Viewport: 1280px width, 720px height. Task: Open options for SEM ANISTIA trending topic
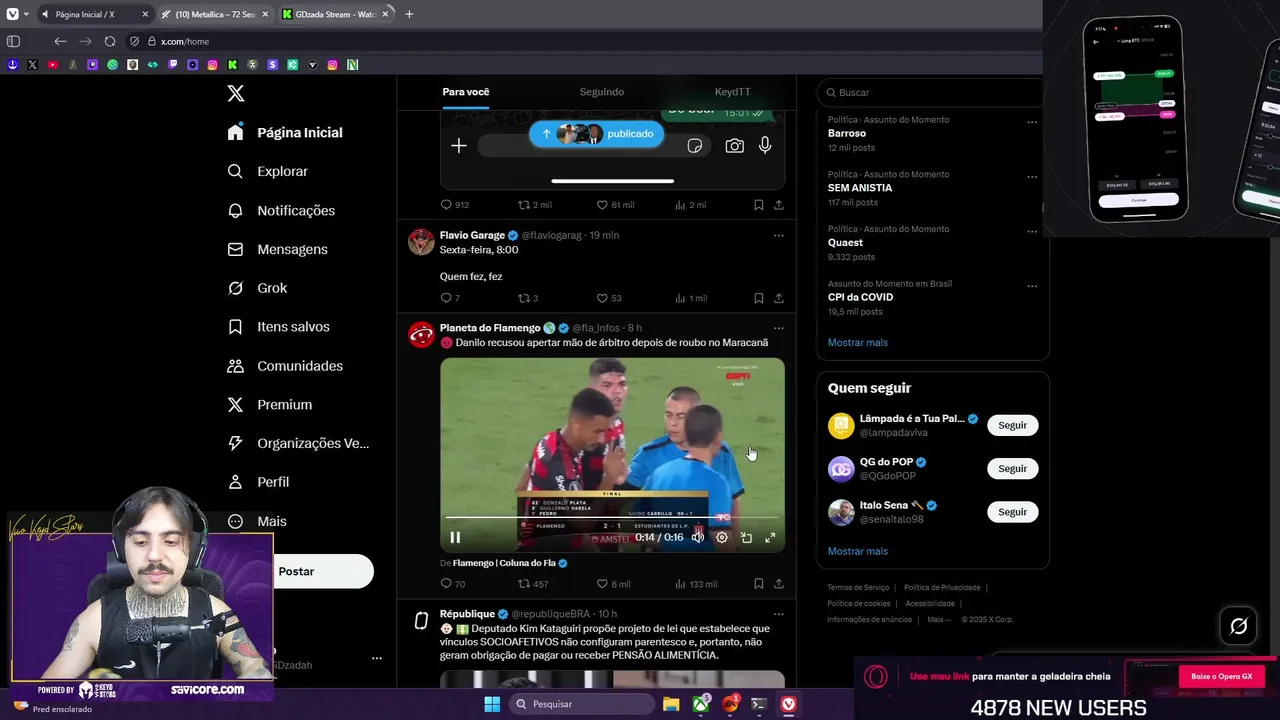coord(1032,177)
